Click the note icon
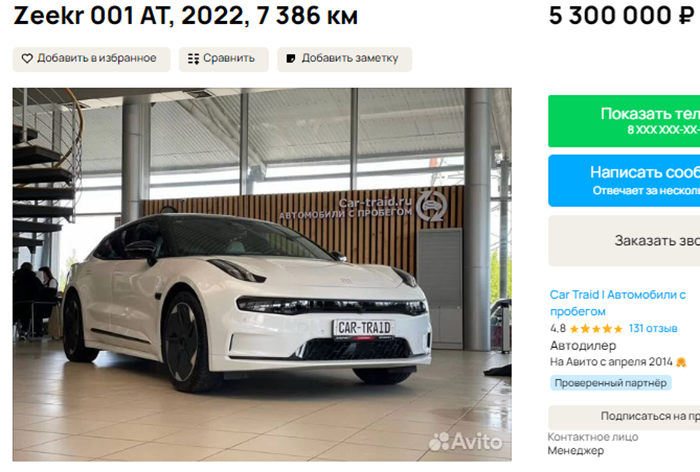700x472 pixels. pos(291,58)
